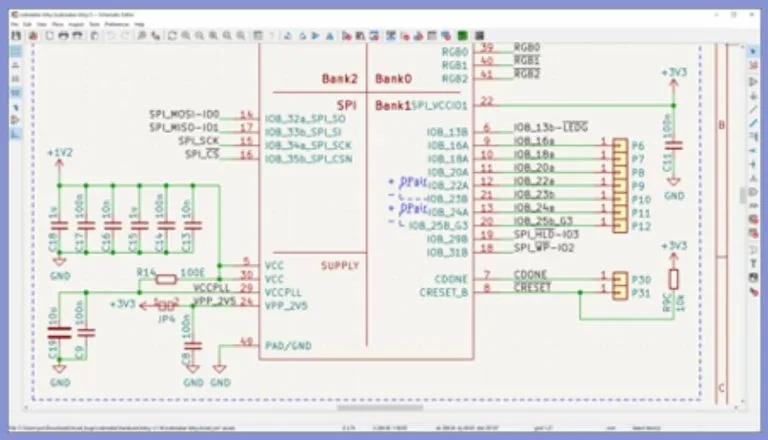Viewport: 768px width, 440px height.
Task: Select the Wire to Bus Entry tool
Action: pyautogui.click(x=753, y=137)
